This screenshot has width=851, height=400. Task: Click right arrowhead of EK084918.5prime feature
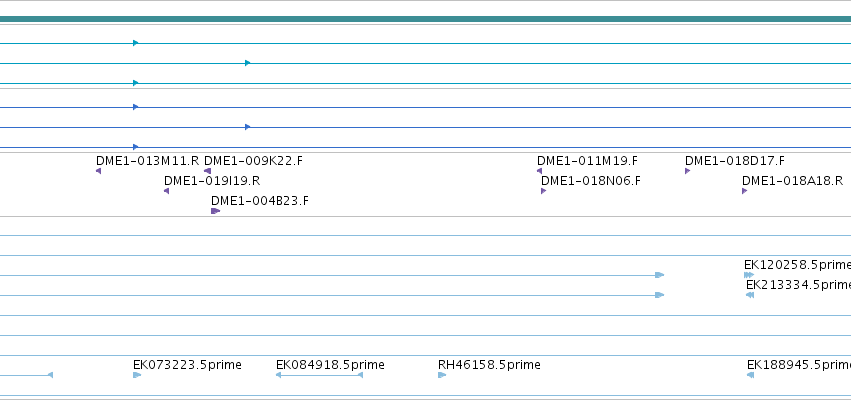coord(360,375)
